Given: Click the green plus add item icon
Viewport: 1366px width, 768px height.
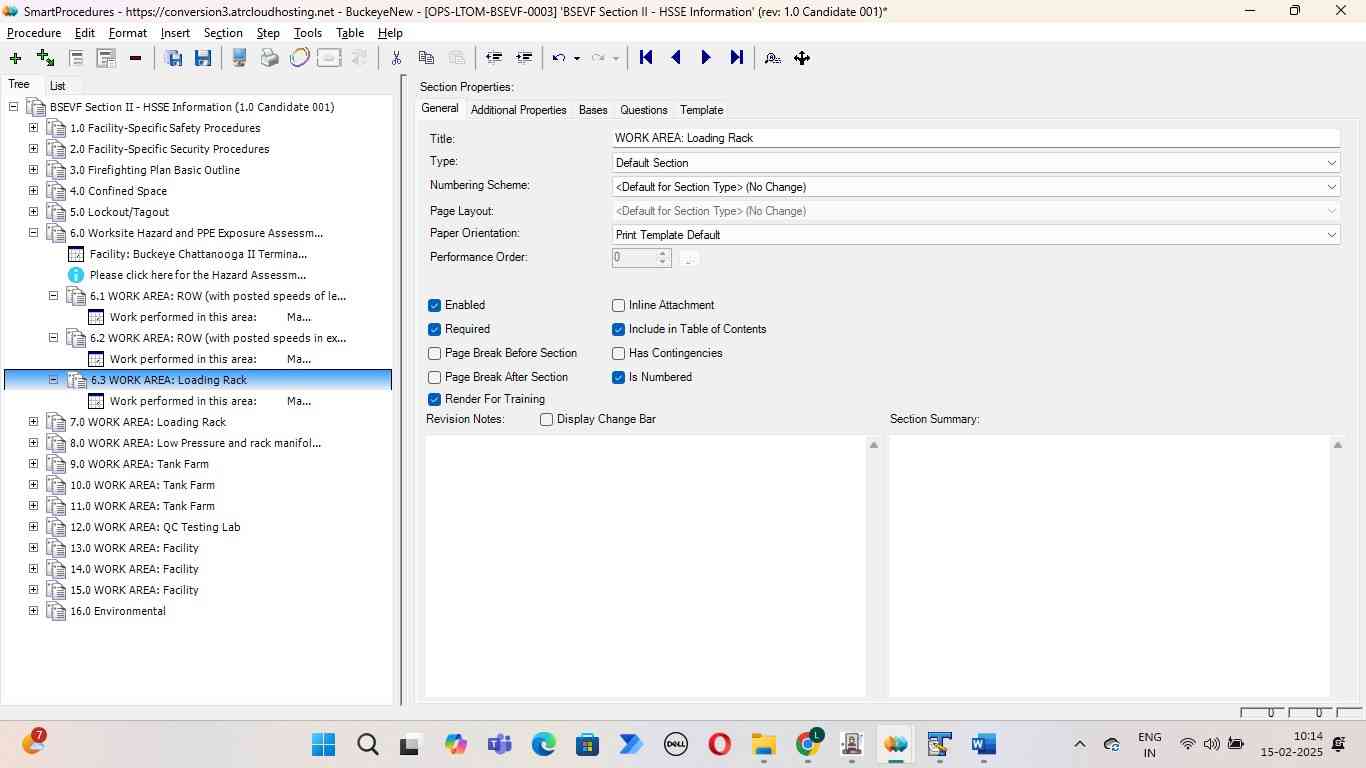Looking at the screenshot, I should [x=15, y=58].
